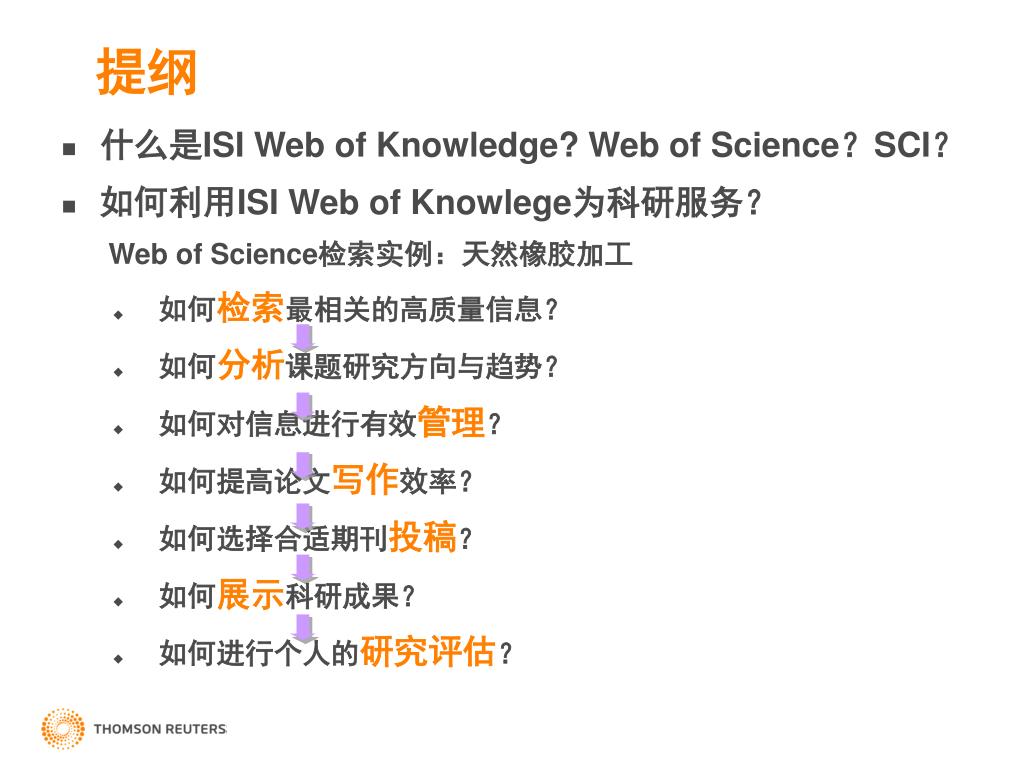
Task: Click the orange word 投稿
Action: click(x=423, y=538)
